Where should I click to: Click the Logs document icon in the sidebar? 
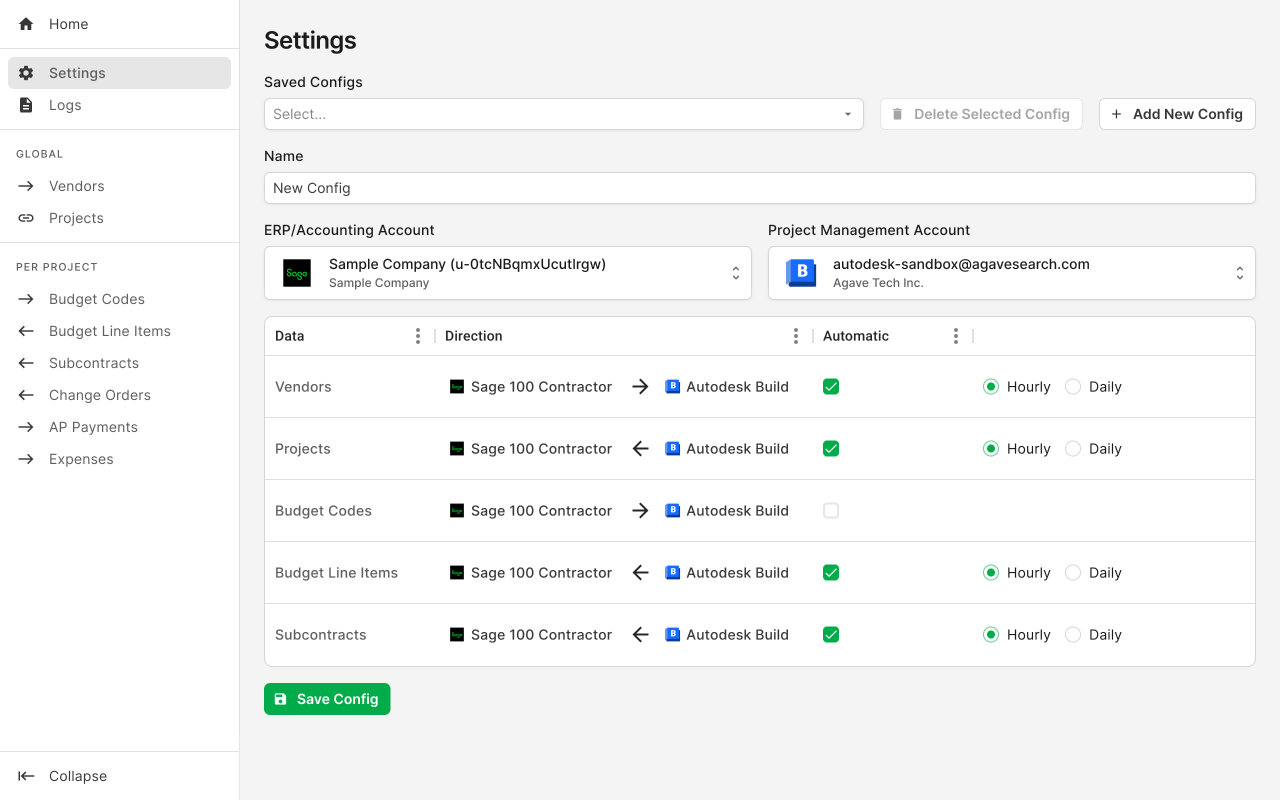click(x=26, y=105)
